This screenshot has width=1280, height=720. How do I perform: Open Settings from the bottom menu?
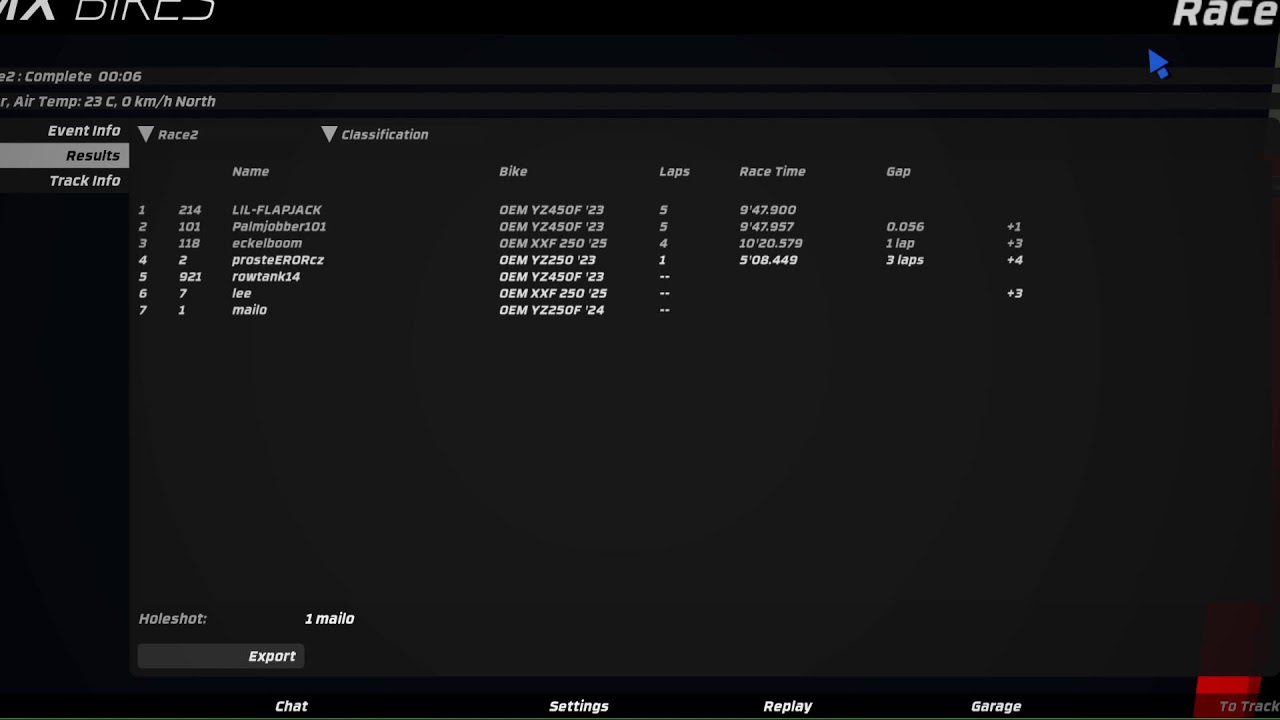[579, 706]
